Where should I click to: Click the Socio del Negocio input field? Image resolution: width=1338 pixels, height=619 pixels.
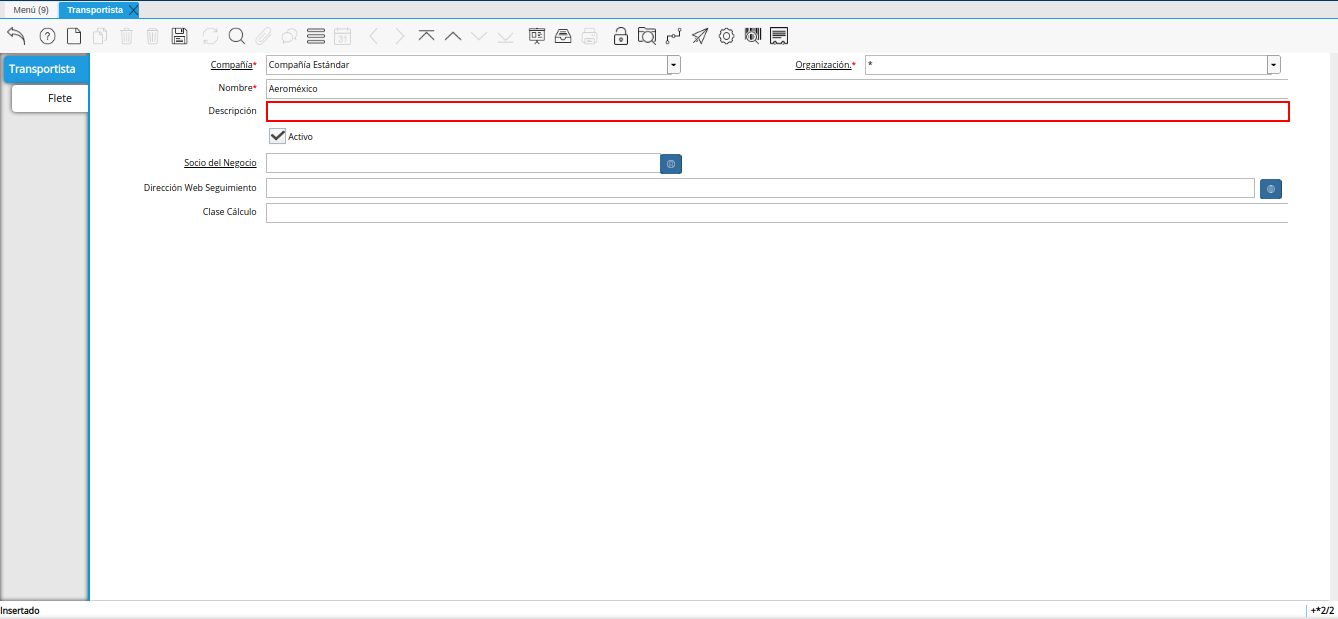tap(463, 163)
